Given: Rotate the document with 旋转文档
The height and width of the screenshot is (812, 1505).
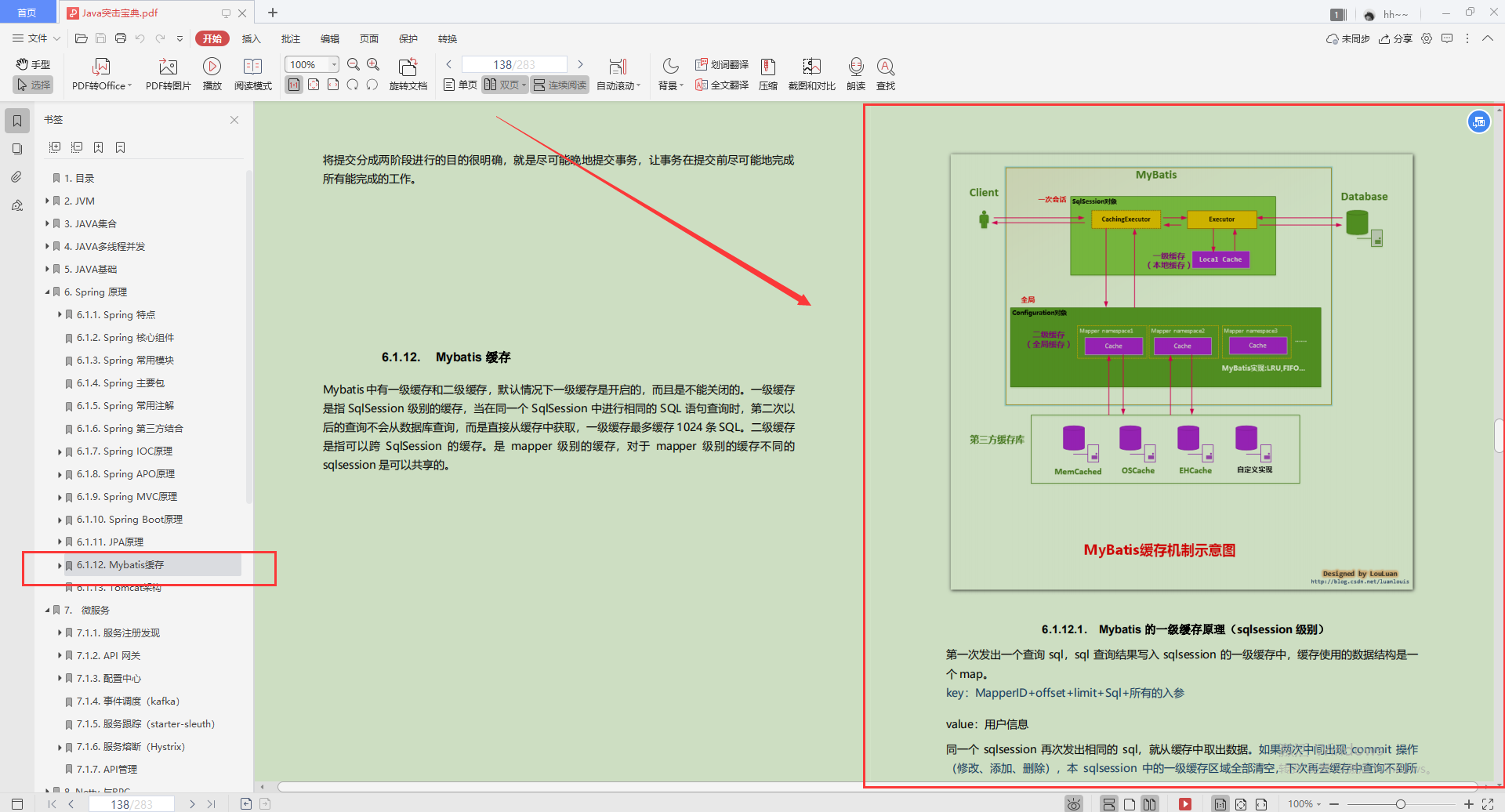Looking at the screenshot, I should point(407,73).
